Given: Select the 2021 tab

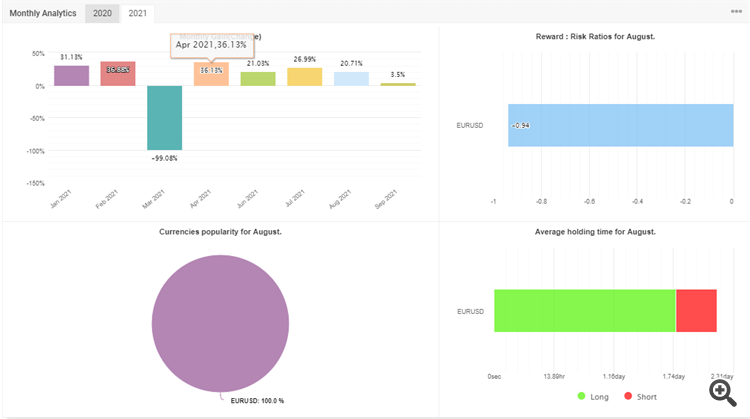Looking at the screenshot, I should (x=138, y=13).
